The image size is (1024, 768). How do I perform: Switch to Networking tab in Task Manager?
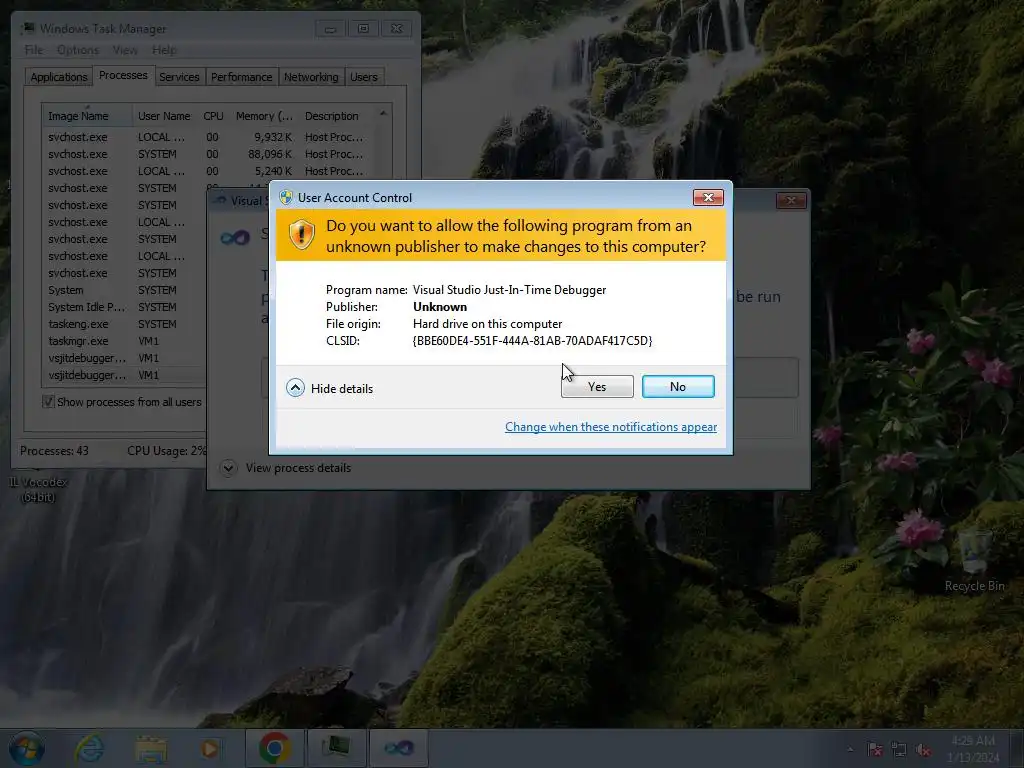click(x=311, y=77)
